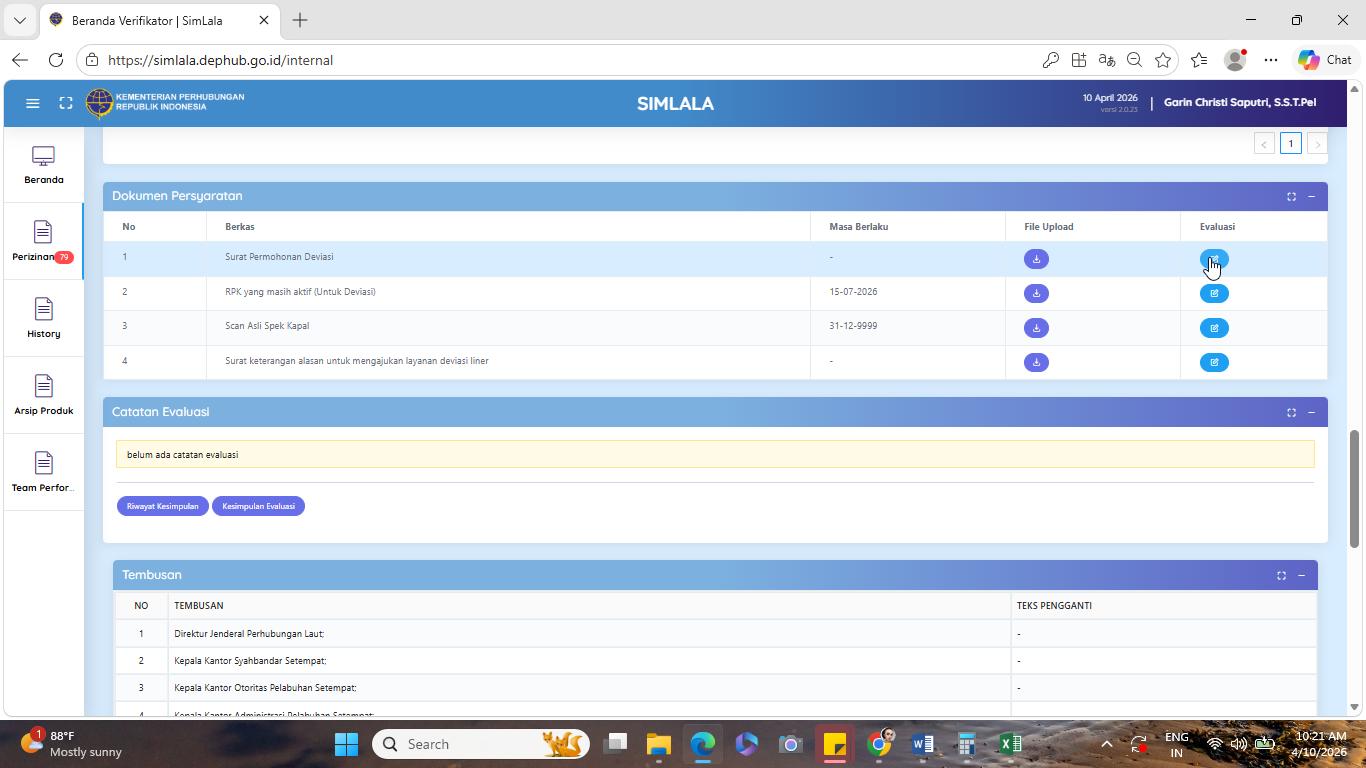This screenshot has height=768, width=1366.
Task: Open the favorites list icon
Action: [1199, 60]
